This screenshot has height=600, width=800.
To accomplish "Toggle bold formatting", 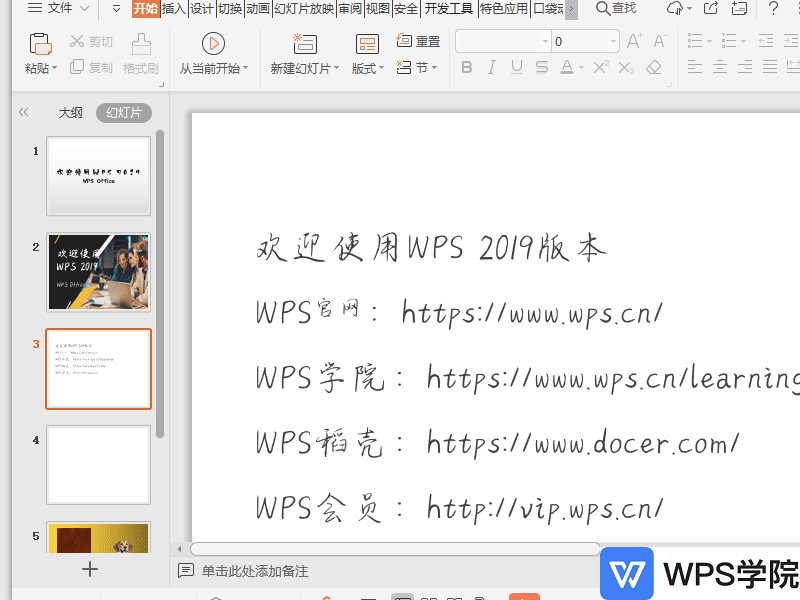I will [466, 67].
